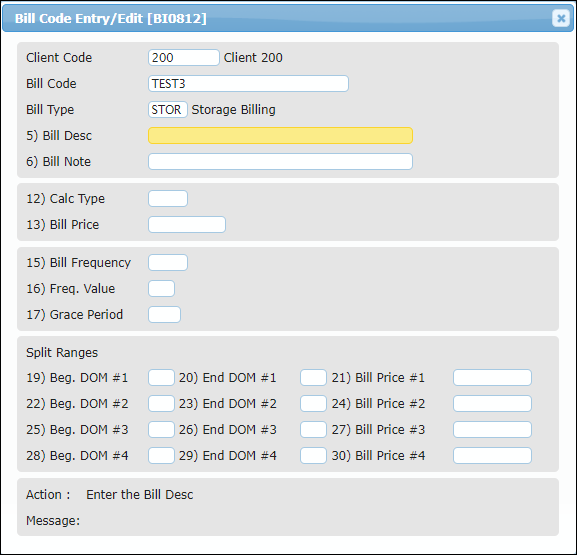Click the 'Message:' label
Image resolution: width=577 pixels, height=555 pixels.
(x=53, y=521)
